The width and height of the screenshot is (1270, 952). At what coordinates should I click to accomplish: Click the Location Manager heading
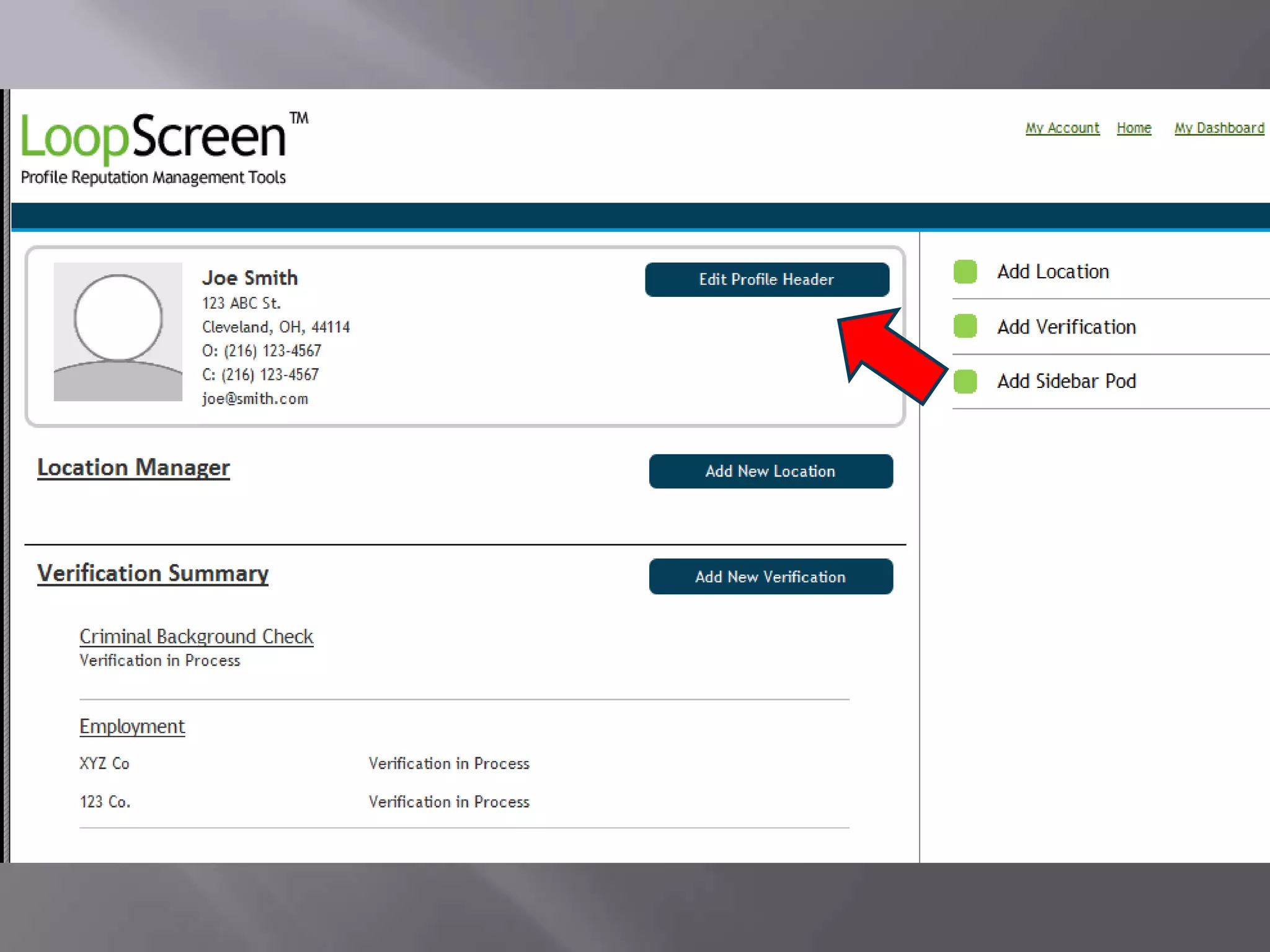pos(133,468)
